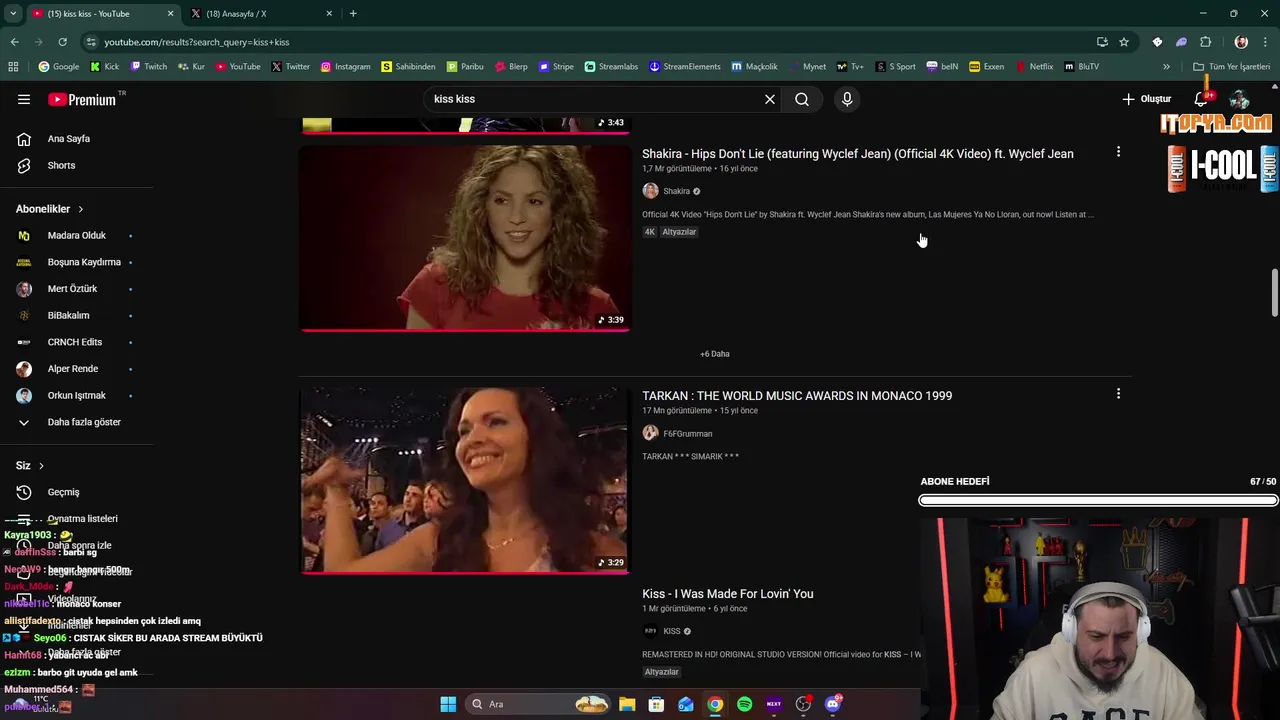
Task: Open the YouTube hamburger guide menu
Action: coord(24,99)
